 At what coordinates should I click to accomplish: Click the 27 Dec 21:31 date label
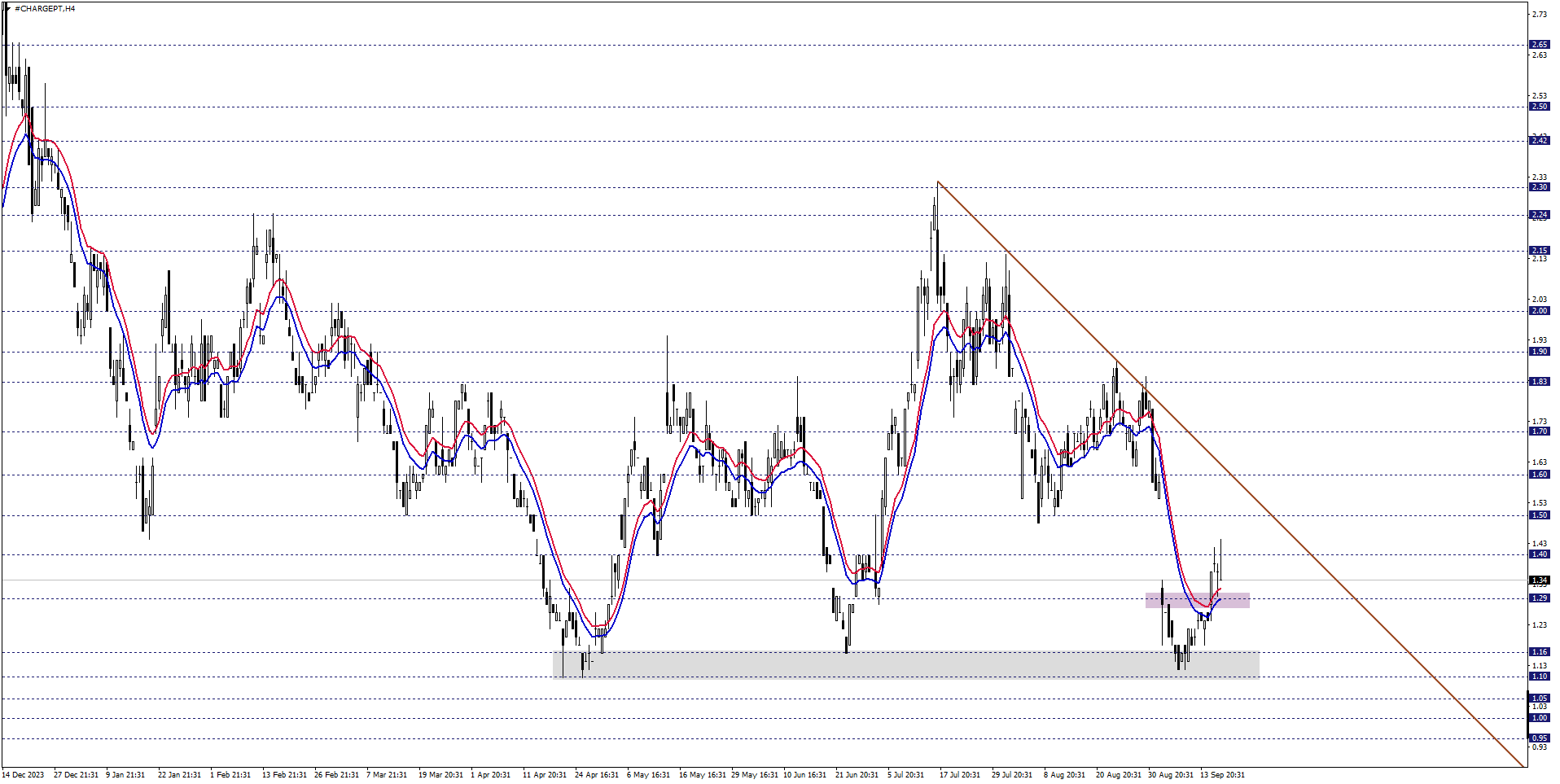[x=76, y=775]
